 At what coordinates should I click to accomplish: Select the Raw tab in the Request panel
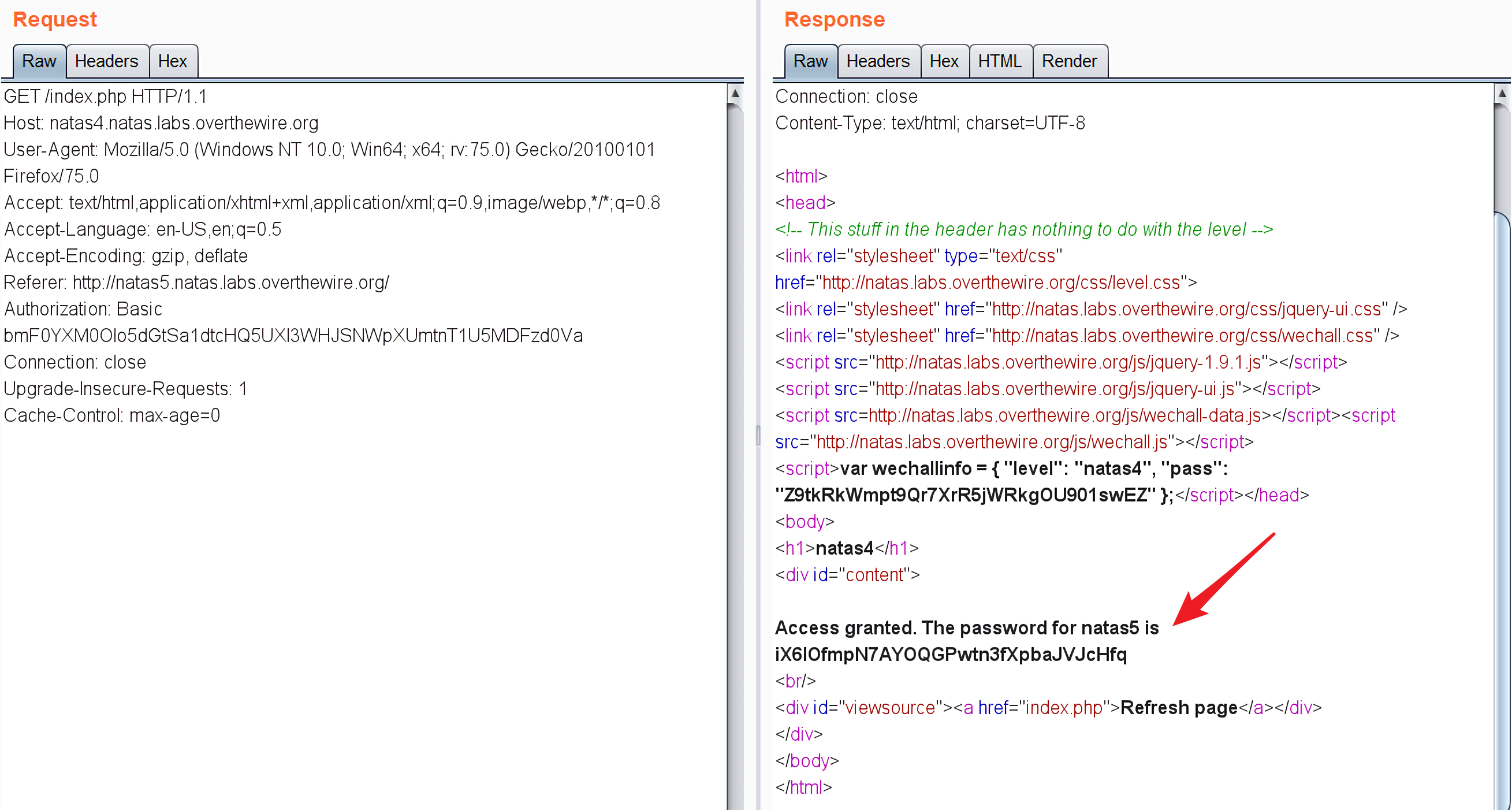pos(39,61)
